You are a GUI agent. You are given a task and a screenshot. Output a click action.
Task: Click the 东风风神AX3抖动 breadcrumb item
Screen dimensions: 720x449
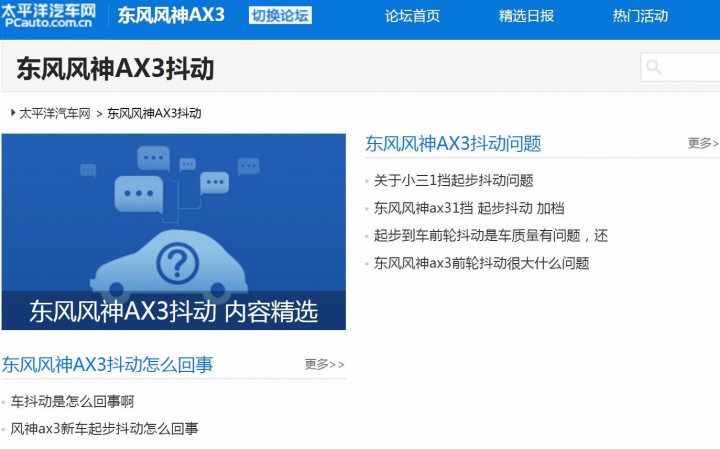point(154,113)
